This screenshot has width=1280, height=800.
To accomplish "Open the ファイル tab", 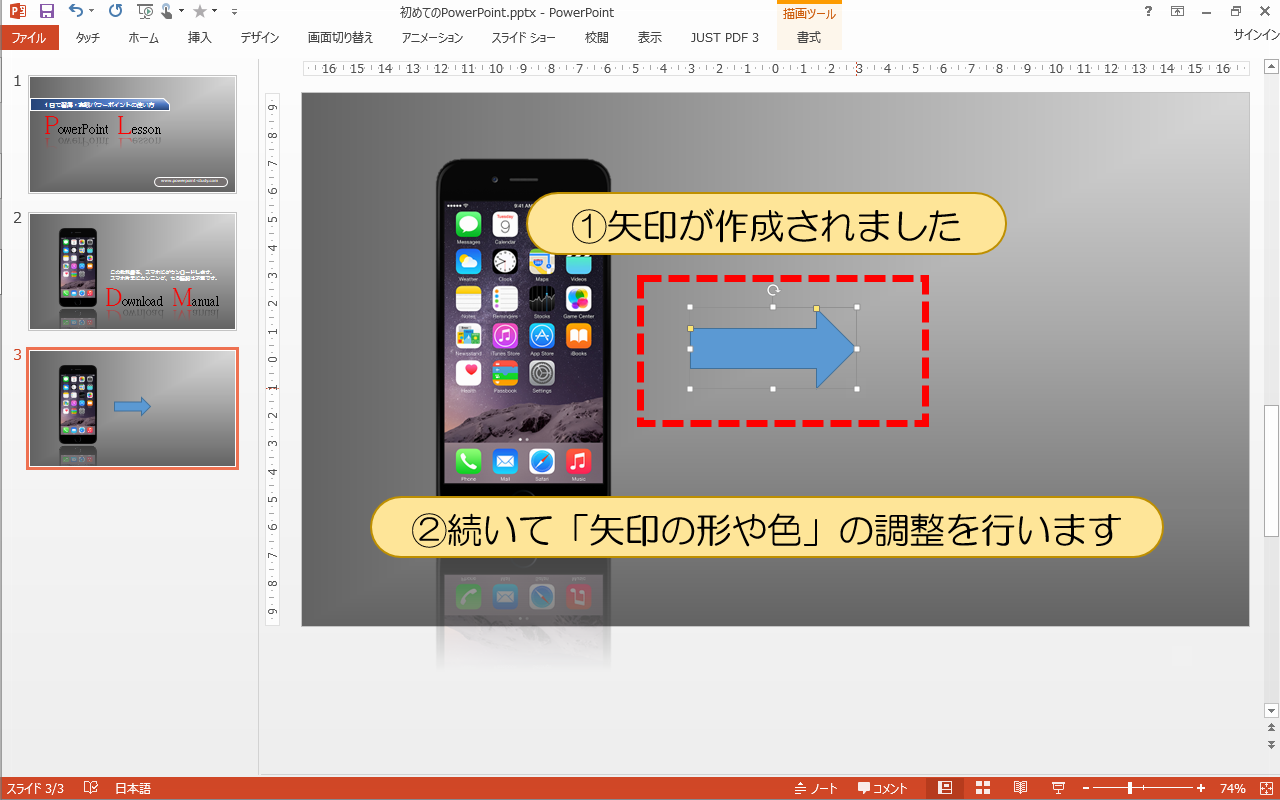I will [29, 38].
